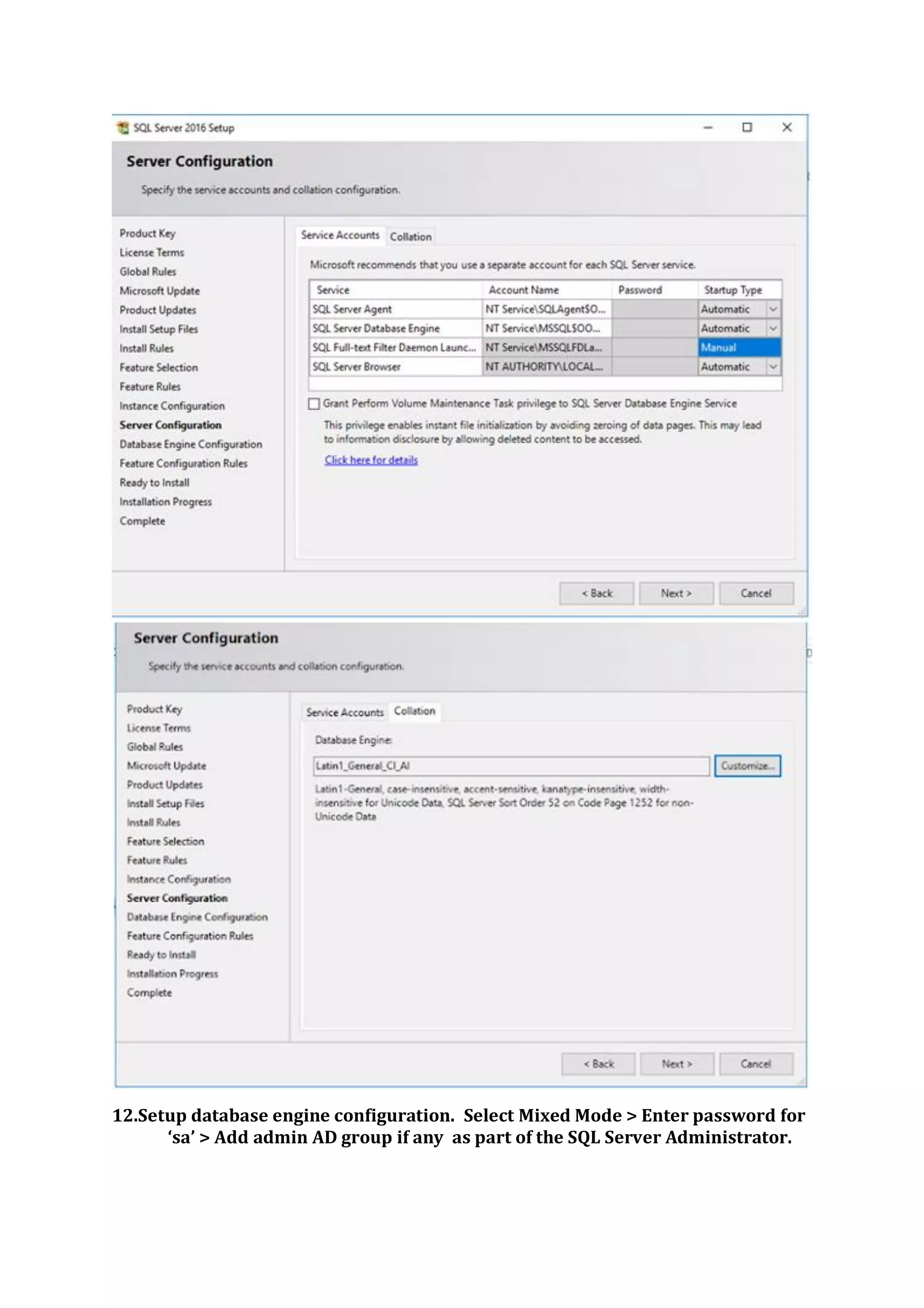Switch to Service Accounts tab in lower window
Viewport: 924px width, 1308px height.
point(344,712)
